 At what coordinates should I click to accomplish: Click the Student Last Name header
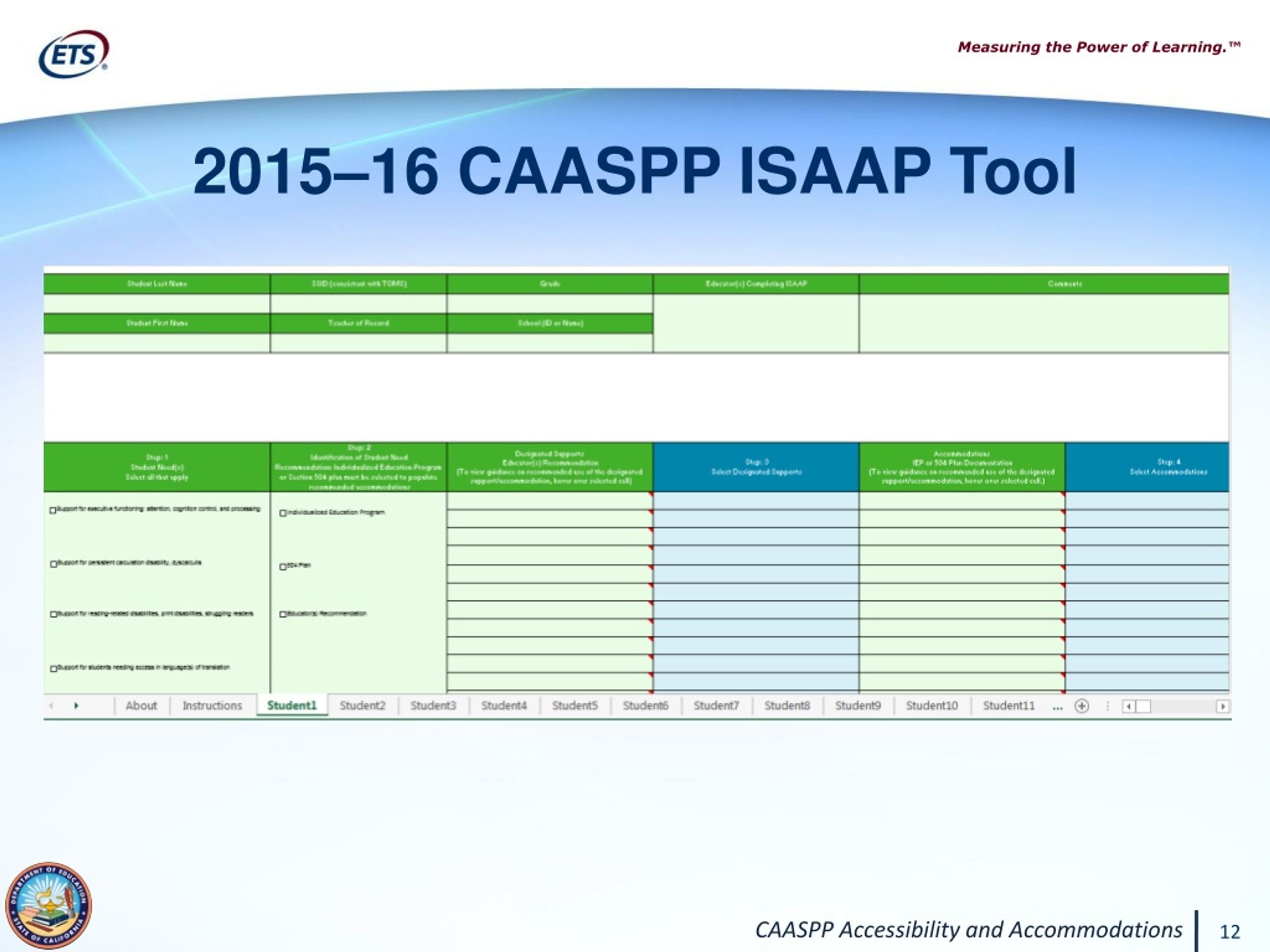(x=157, y=284)
